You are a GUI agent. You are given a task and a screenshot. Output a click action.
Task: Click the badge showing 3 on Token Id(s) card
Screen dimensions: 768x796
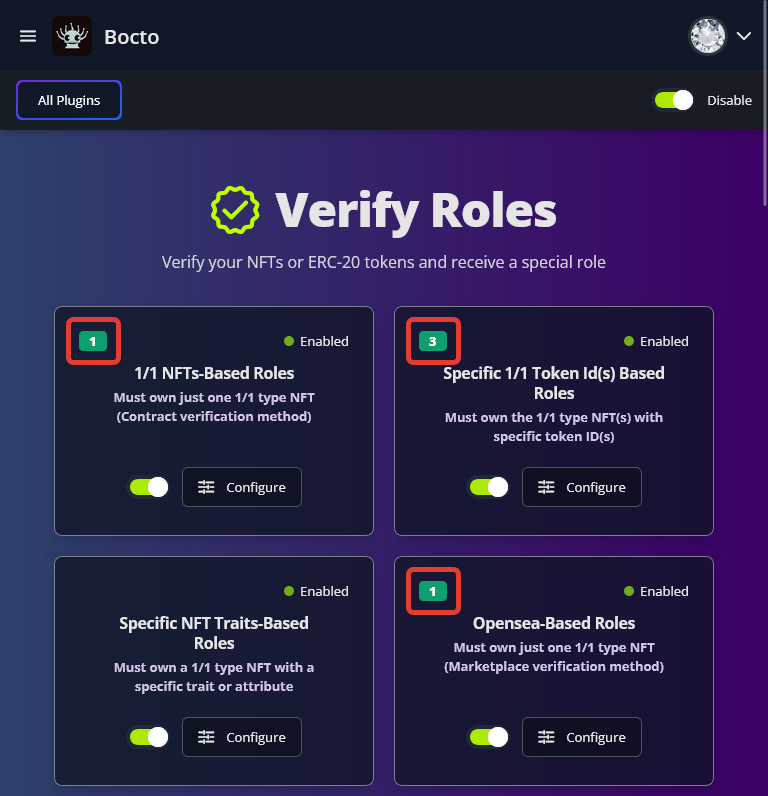click(x=433, y=341)
